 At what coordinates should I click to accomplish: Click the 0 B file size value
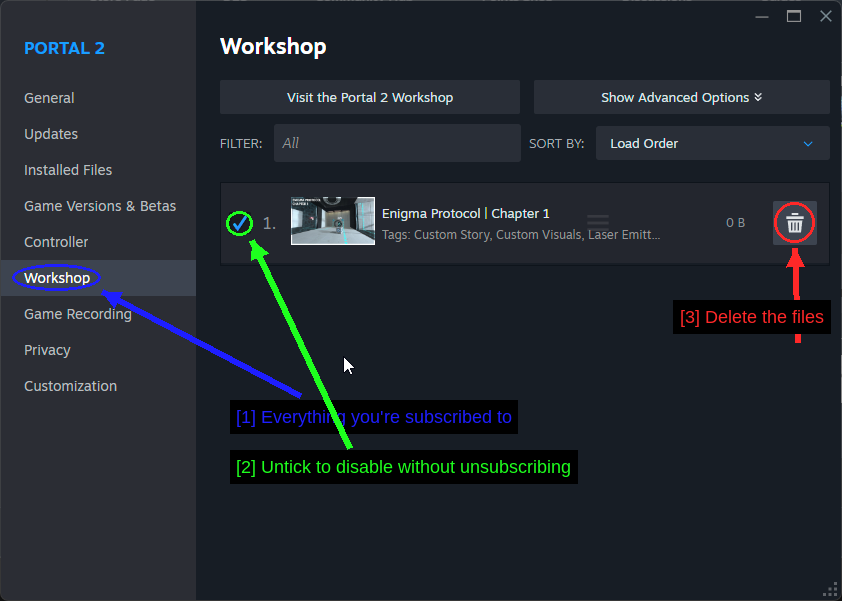tap(735, 222)
